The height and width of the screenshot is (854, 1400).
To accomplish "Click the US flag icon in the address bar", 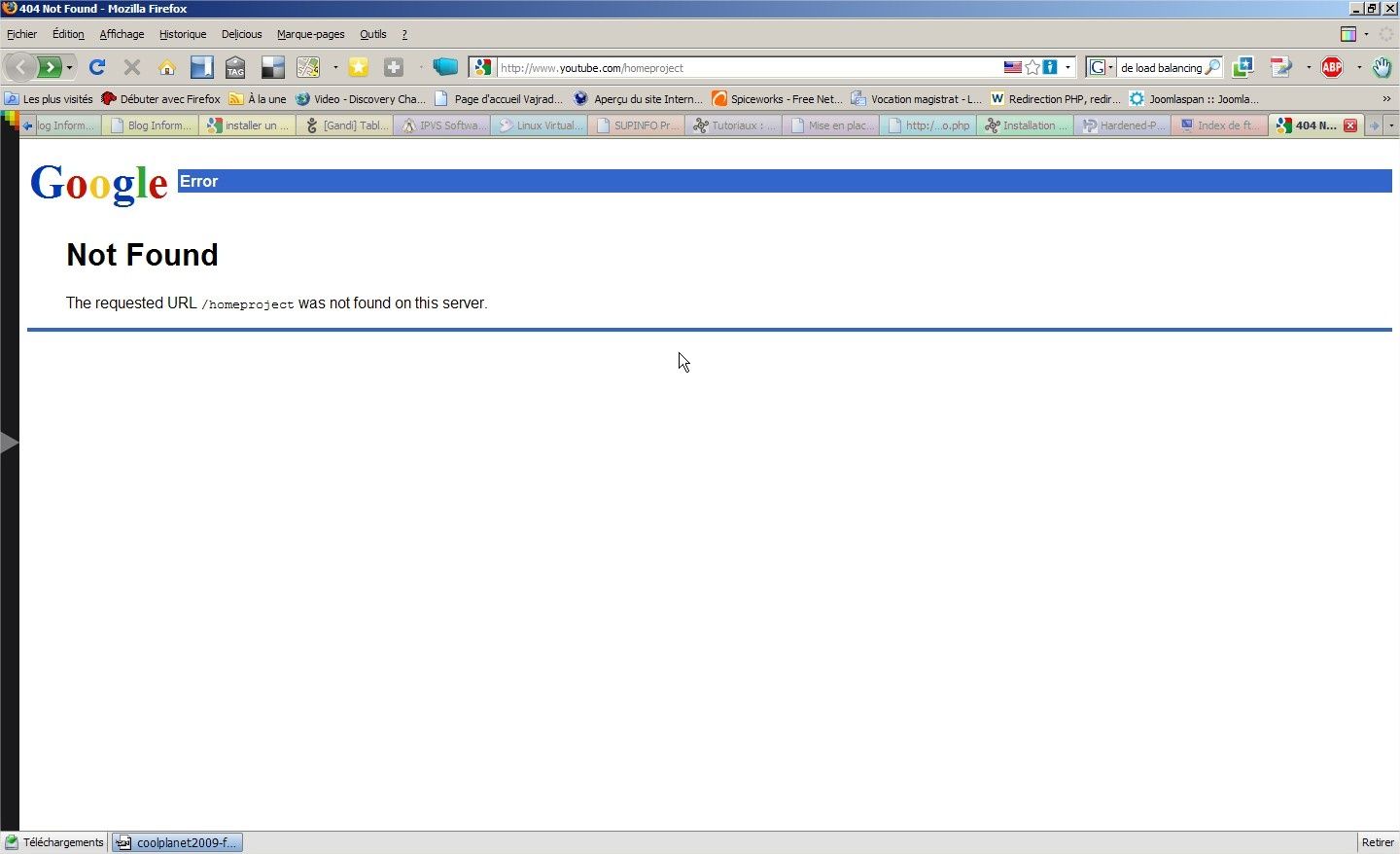I will 1013,68.
